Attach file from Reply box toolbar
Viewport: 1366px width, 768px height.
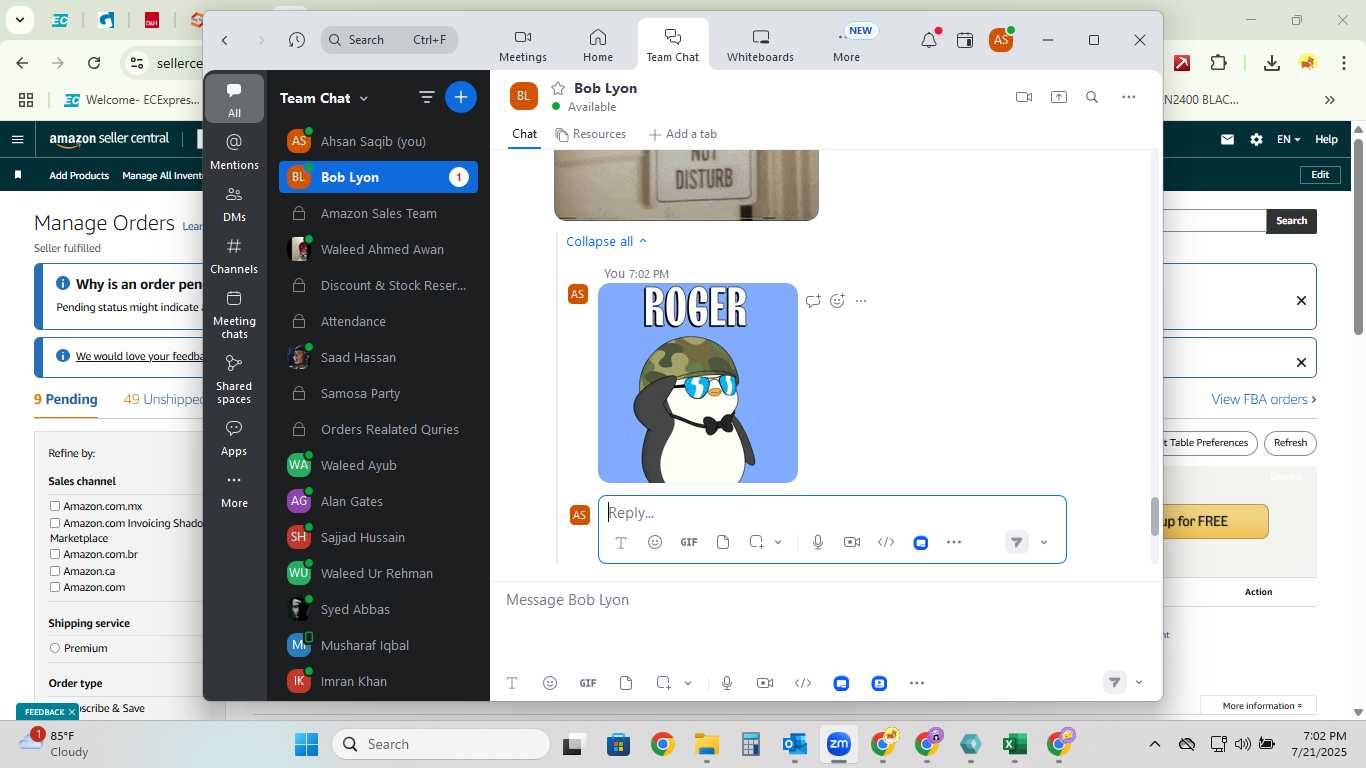[x=723, y=542]
